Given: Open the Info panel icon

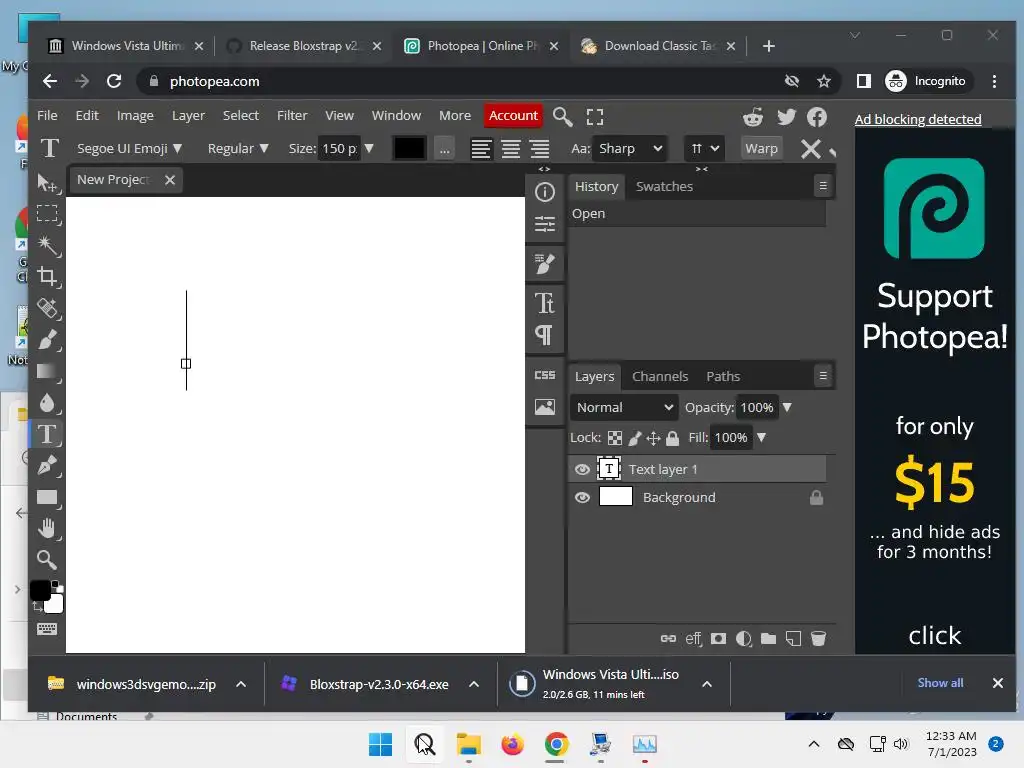Looking at the screenshot, I should [x=545, y=192].
